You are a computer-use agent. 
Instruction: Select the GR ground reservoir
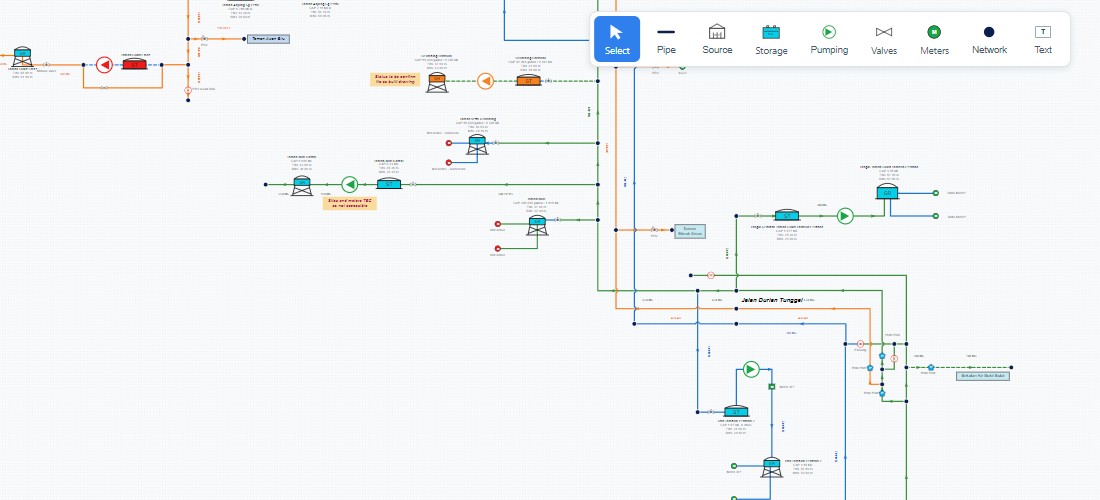tap(887, 192)
